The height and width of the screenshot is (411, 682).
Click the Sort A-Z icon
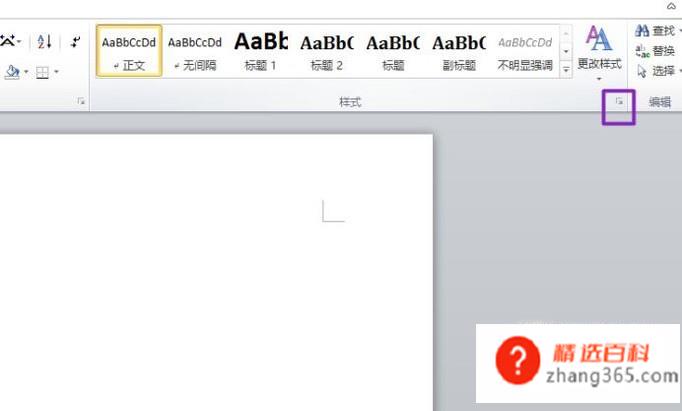pyautogui.click(x=44, y=42)
